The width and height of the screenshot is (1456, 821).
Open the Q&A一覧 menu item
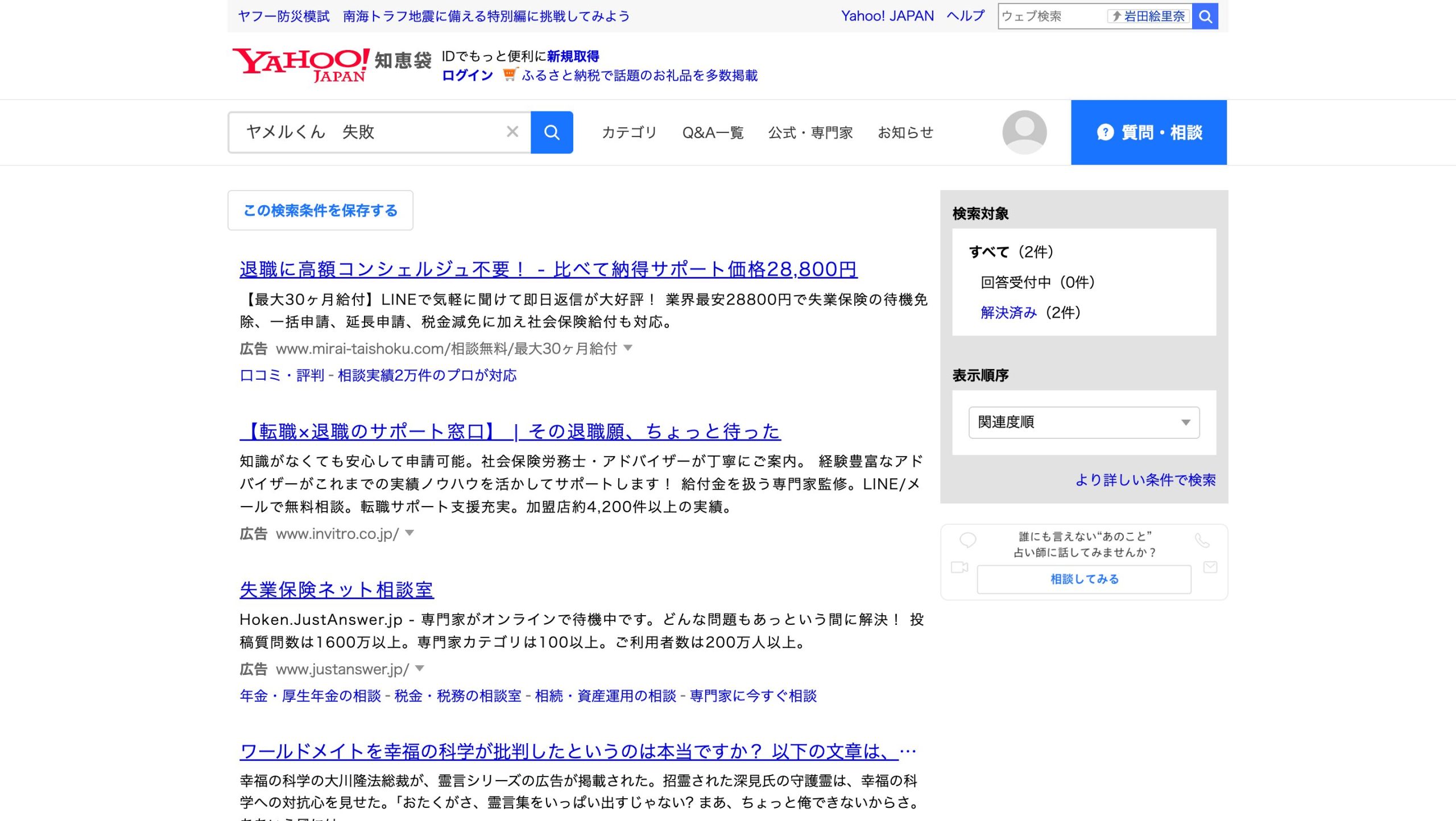click(x=713, y=132)
